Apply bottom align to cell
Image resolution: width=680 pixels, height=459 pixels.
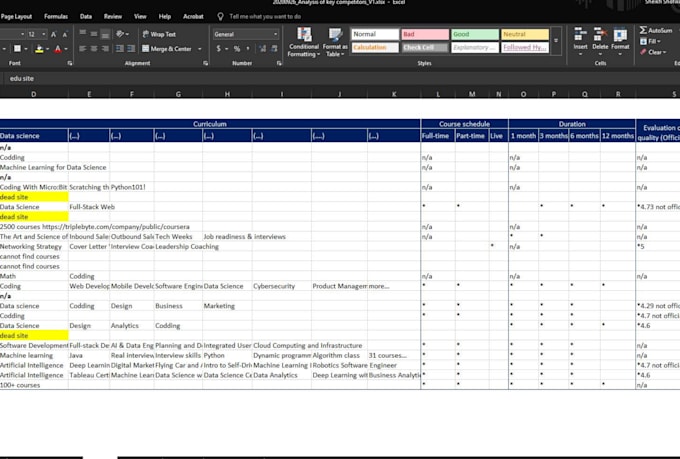105,34
